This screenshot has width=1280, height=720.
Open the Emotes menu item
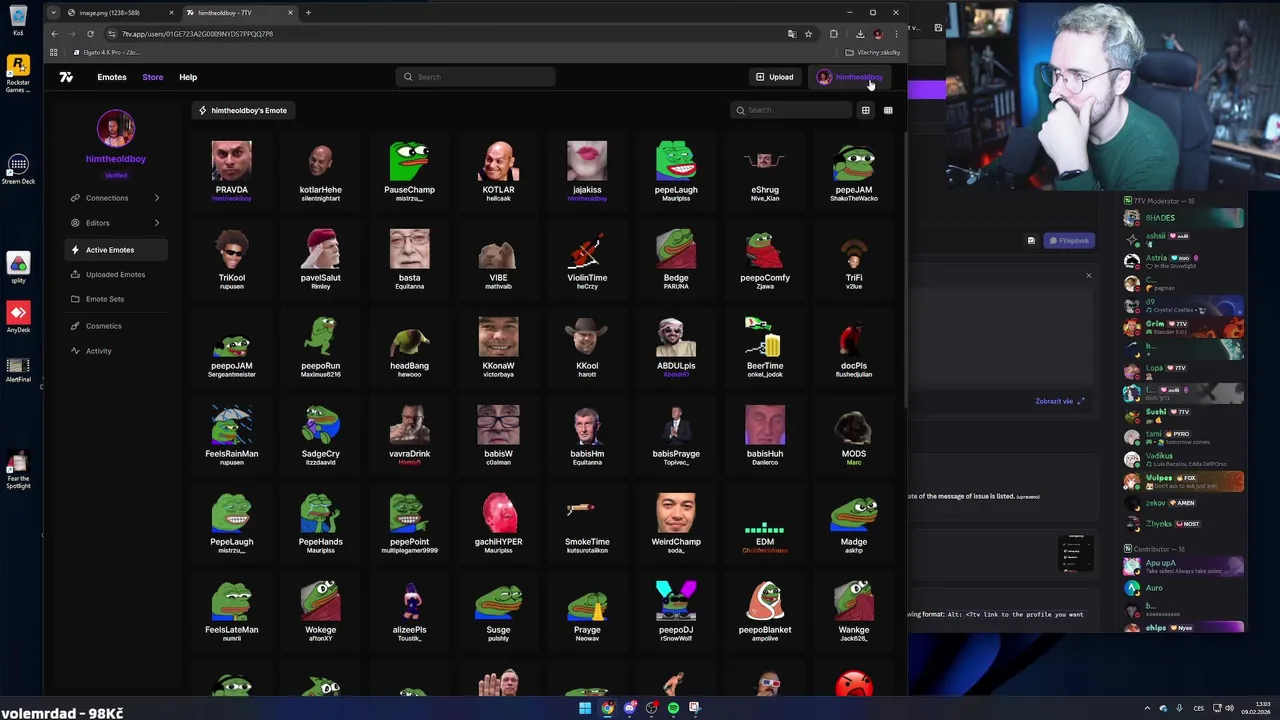pos(112,77)
